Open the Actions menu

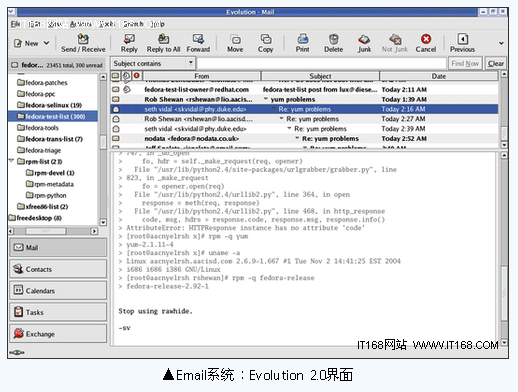click(81, 24)
